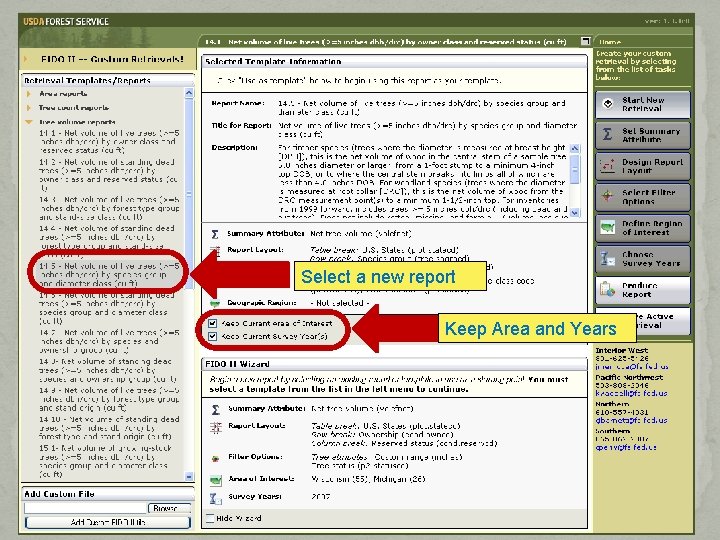
Task: Select report 14.7 by species and ownership group
Action: pos(109,341)
